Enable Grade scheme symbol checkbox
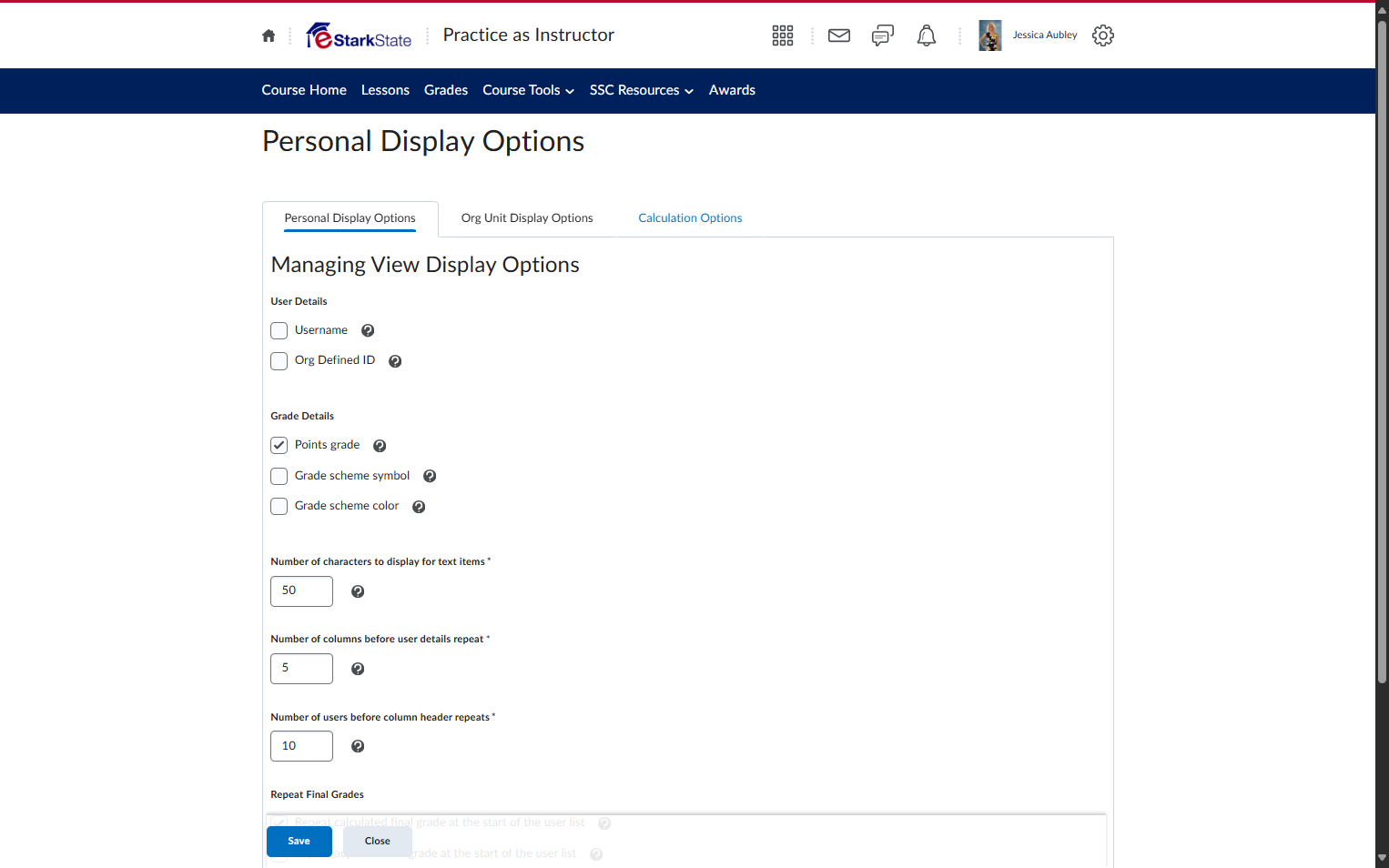Image resolution: width=1389 pixels, height=868 pixels. tap(279, 476)
